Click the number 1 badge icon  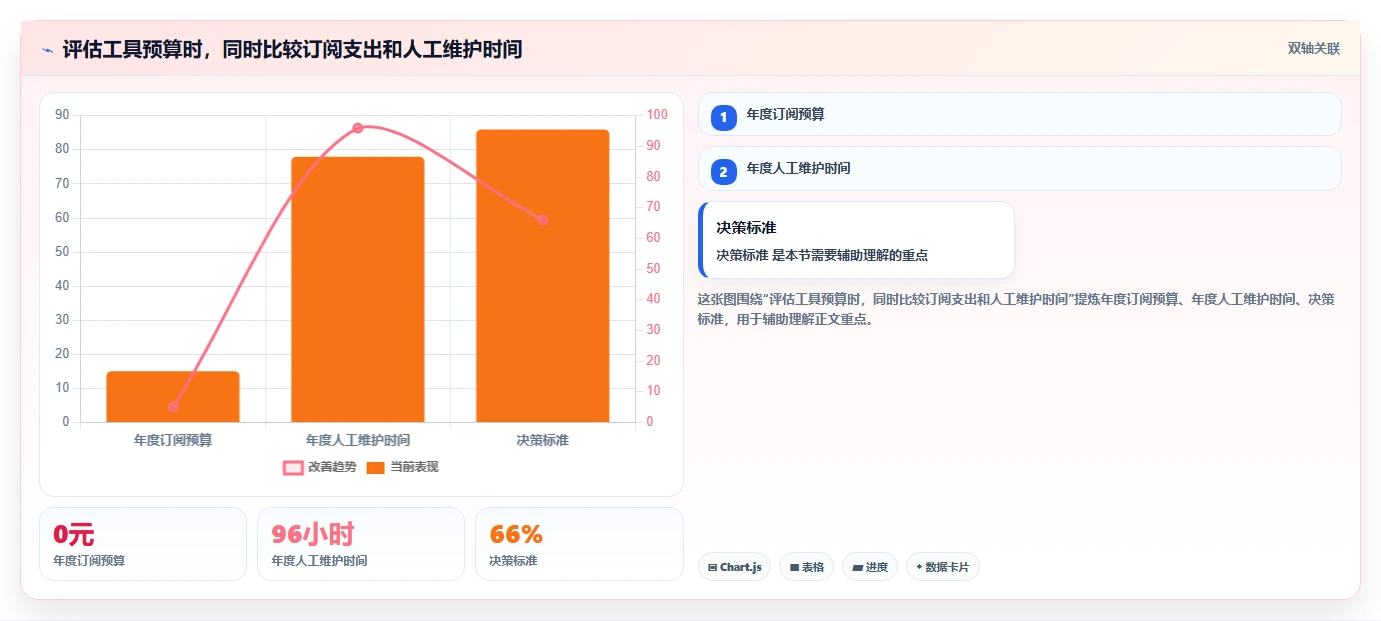point(724,117)
